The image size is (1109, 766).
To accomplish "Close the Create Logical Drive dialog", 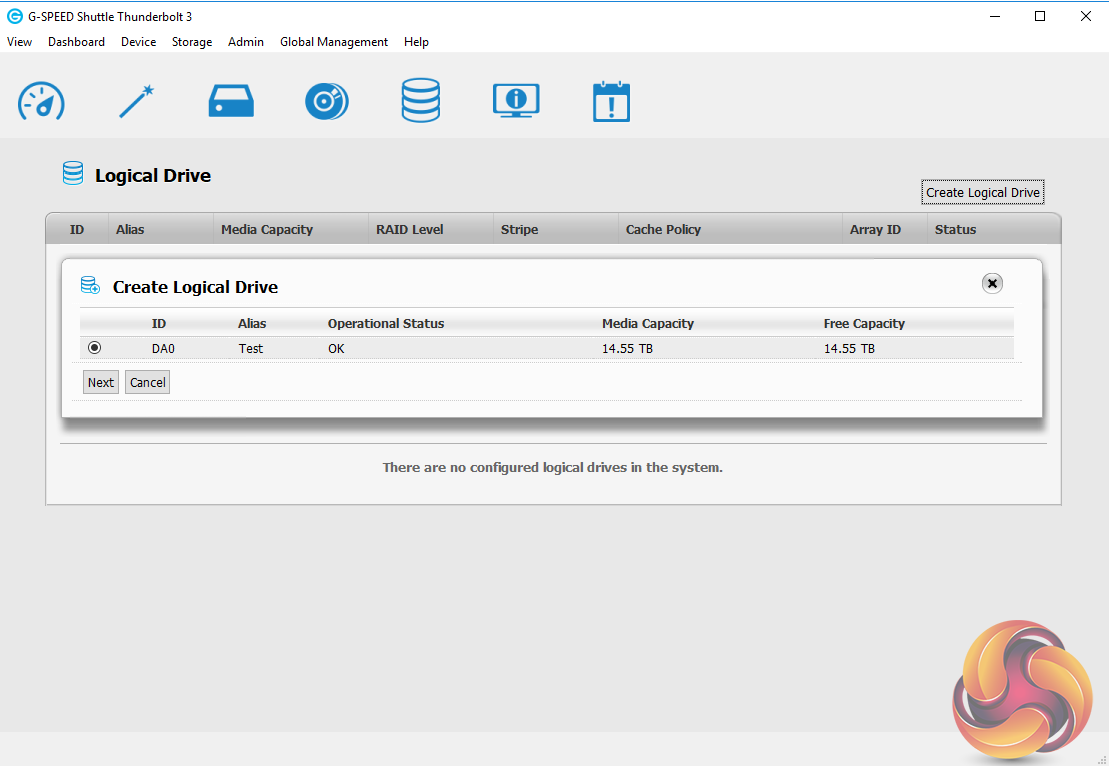I will tap(992, 284).
